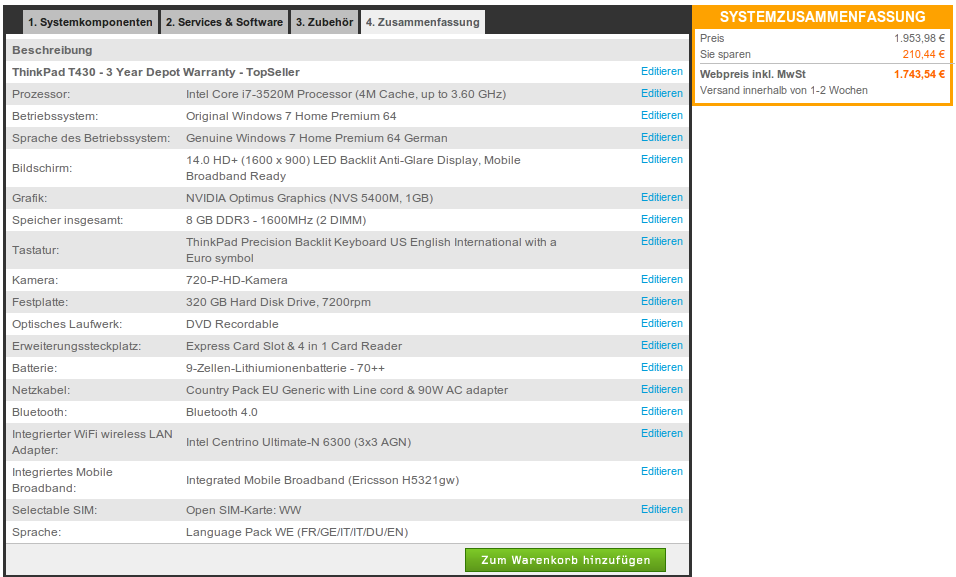Click the 'Sie sparen' label
The width and height of the screenshot is (956, 577).
(725, 54)
